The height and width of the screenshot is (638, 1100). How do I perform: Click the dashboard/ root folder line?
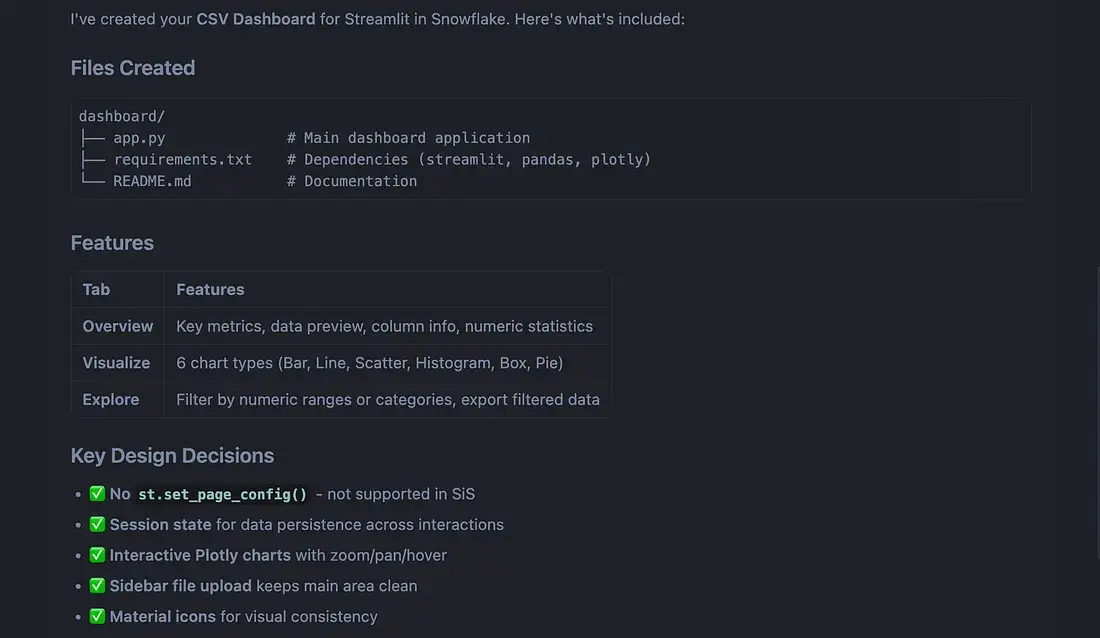[x=122, y=116]
